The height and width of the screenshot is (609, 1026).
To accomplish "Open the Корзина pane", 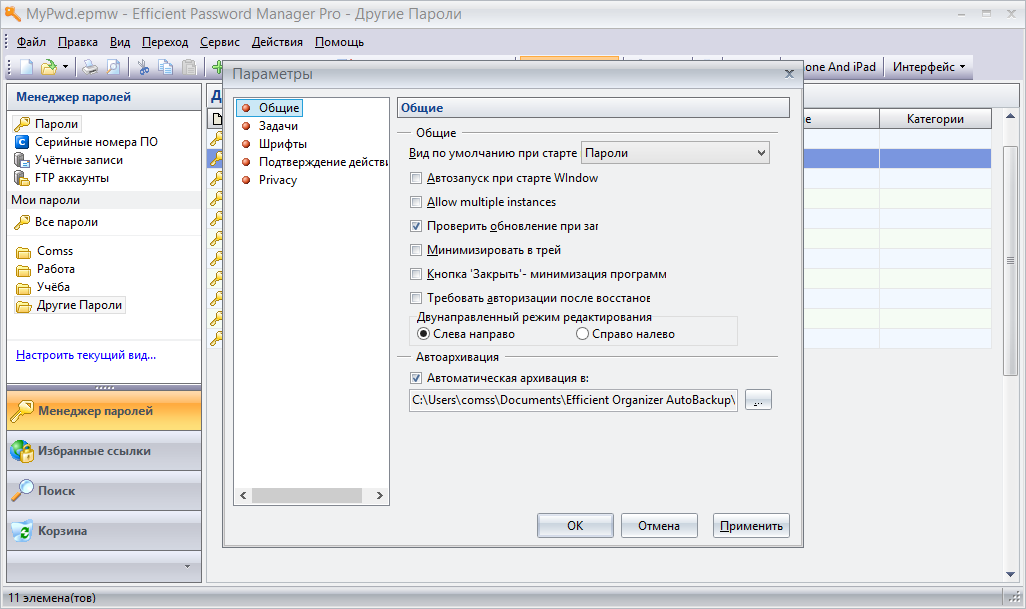I will click(104, 531).
